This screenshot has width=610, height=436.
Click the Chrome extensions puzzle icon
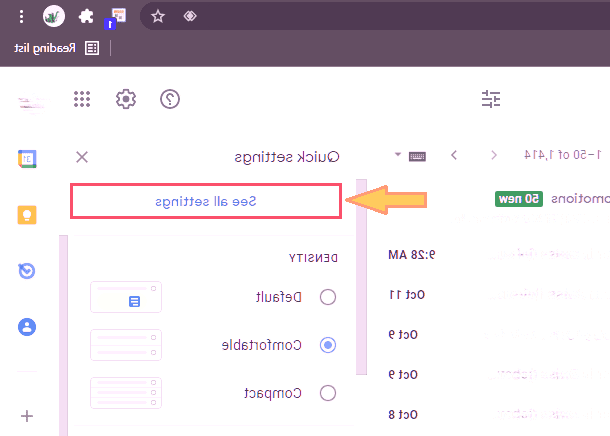[86, 16]
